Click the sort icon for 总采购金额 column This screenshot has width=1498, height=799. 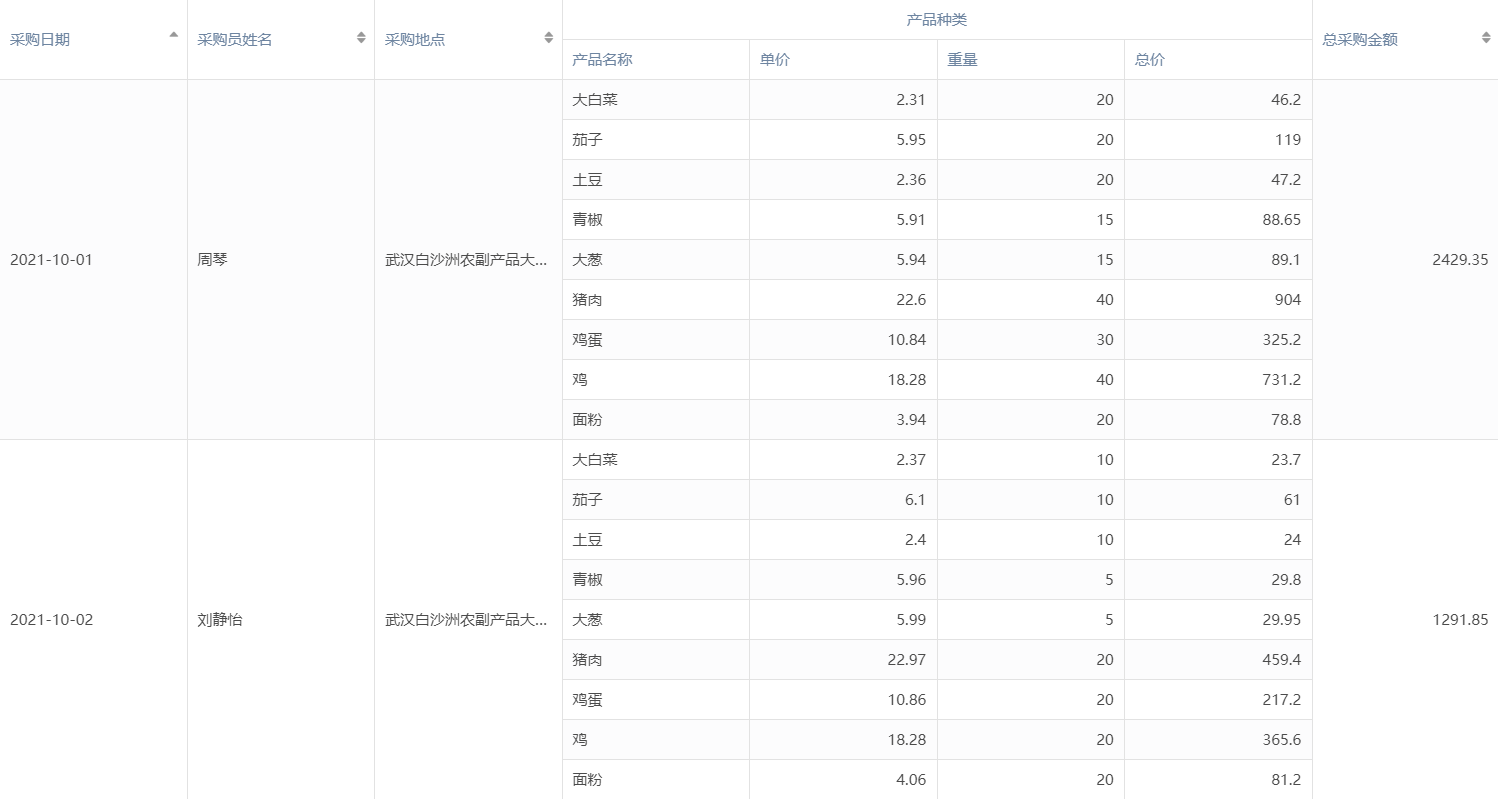(1486, 38)
